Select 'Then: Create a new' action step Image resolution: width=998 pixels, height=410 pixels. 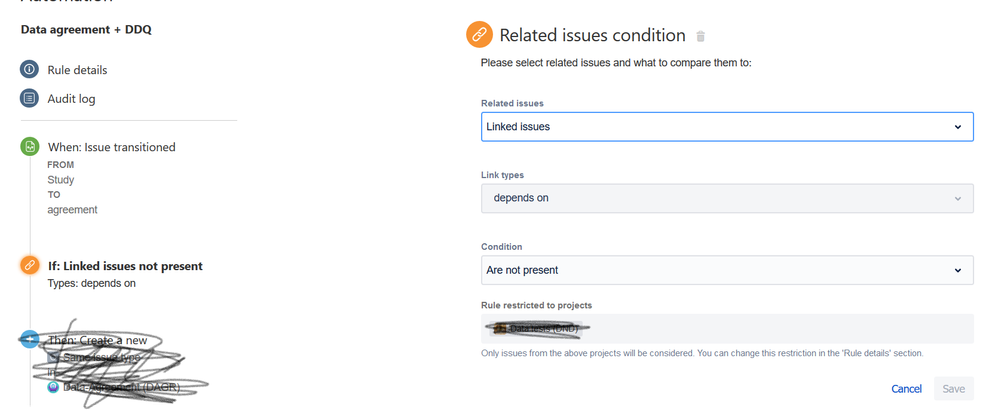click(97, 340)
